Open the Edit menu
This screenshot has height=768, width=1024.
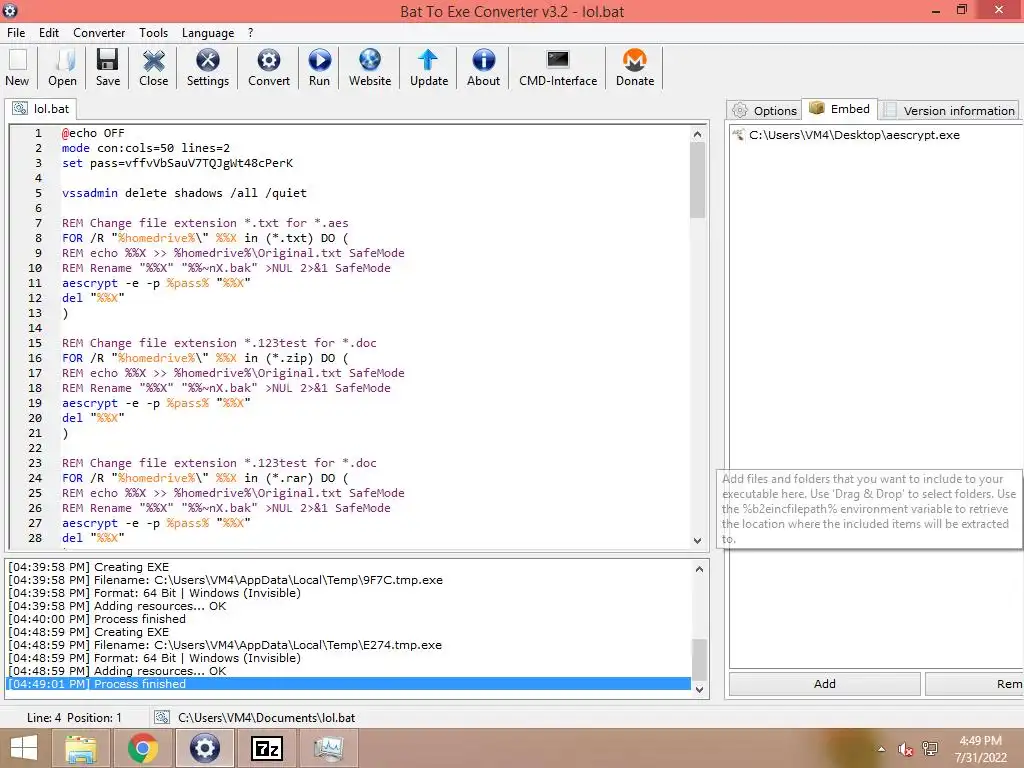[x=49, y=33]
